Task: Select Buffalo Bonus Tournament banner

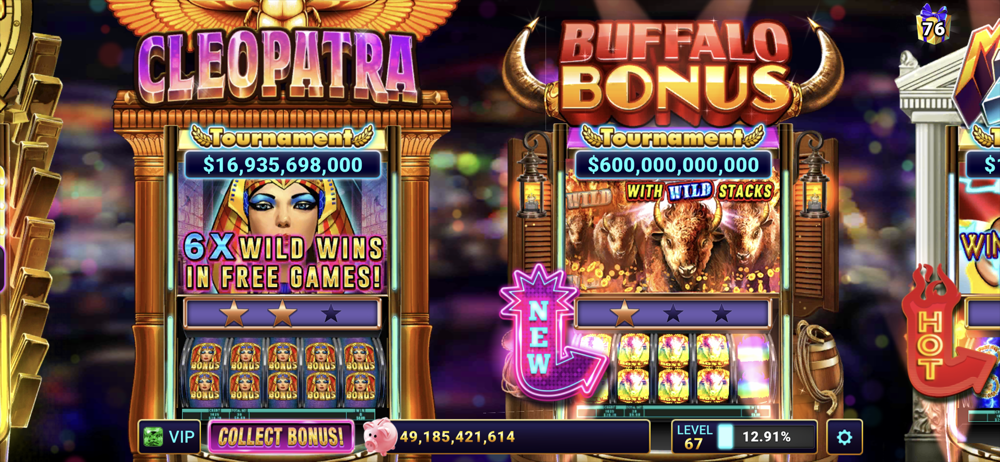Action: coord(673,137)
